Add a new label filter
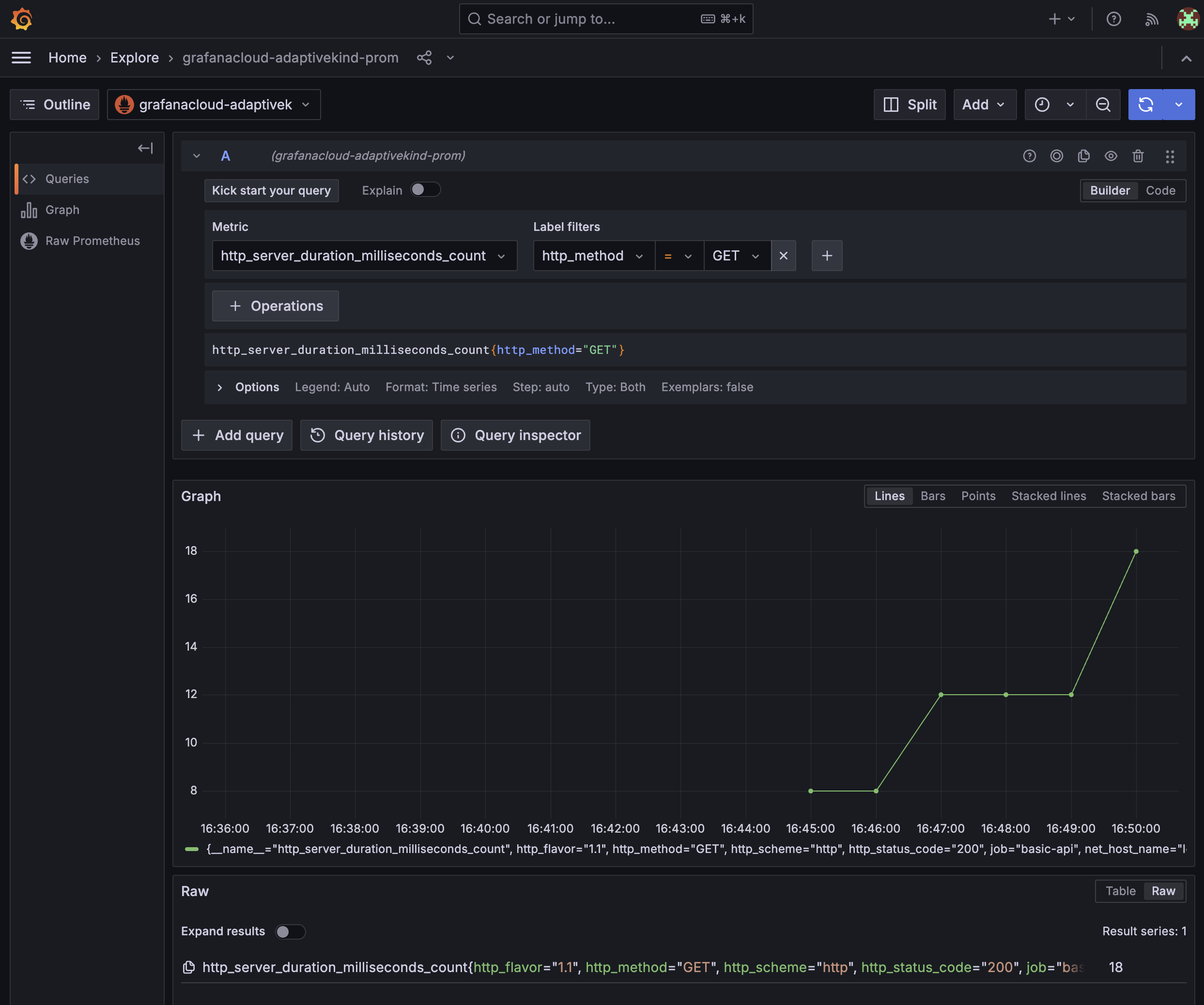 tap(827, 256)
